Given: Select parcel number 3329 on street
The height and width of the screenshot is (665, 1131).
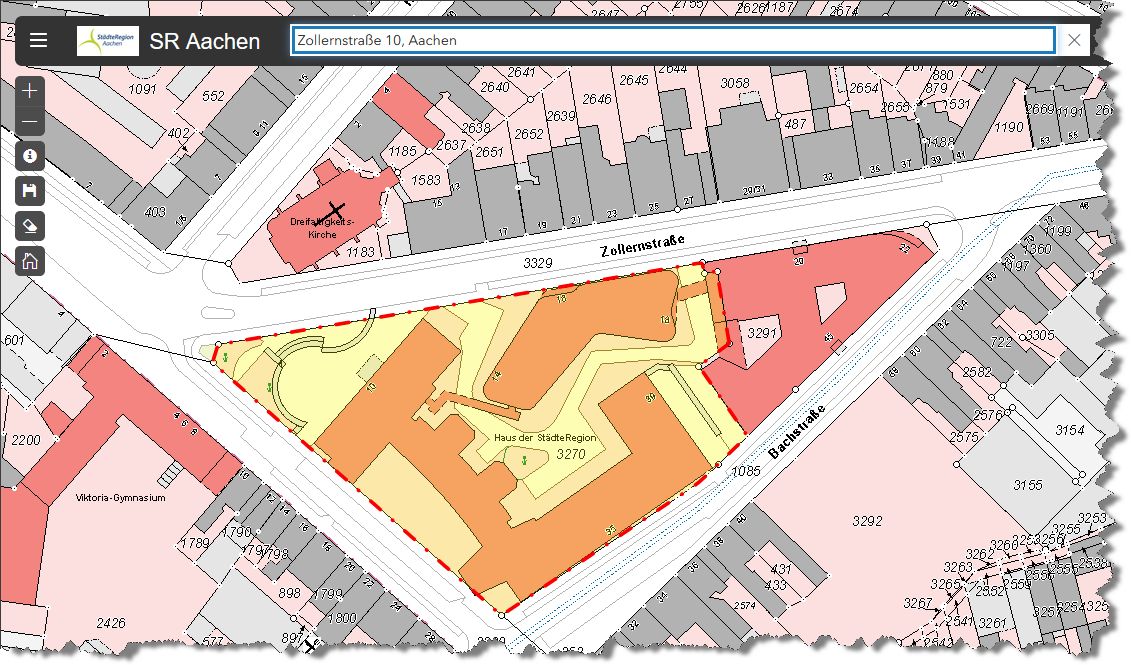Looking at the screenshot, I should [x=538, y=263].
